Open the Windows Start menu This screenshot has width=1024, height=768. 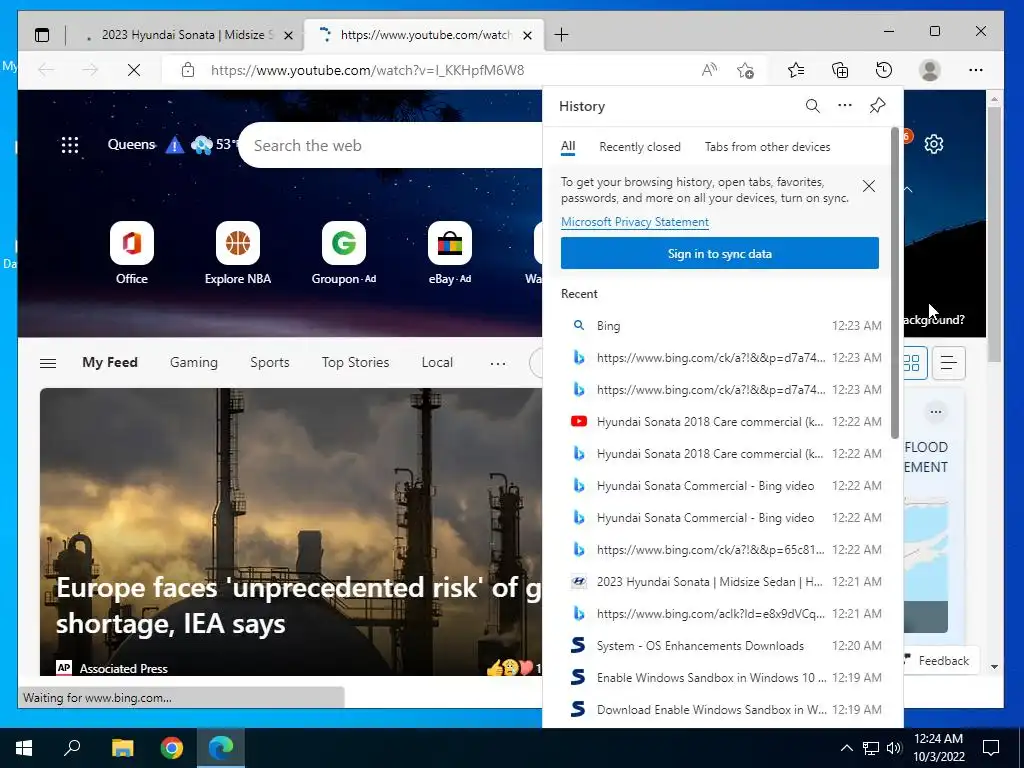click(24, 748)
